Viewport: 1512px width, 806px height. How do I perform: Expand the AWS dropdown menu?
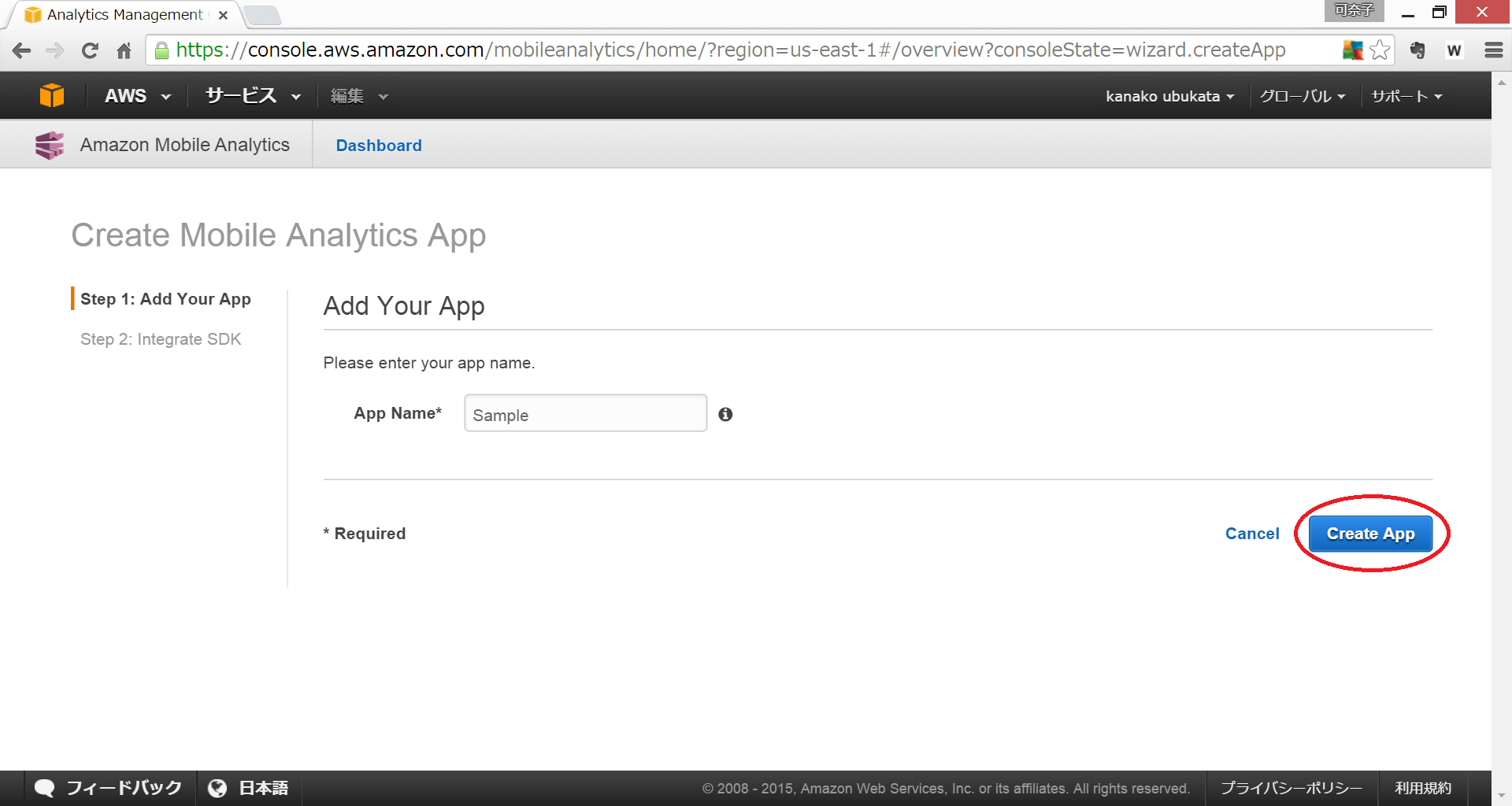138,96
